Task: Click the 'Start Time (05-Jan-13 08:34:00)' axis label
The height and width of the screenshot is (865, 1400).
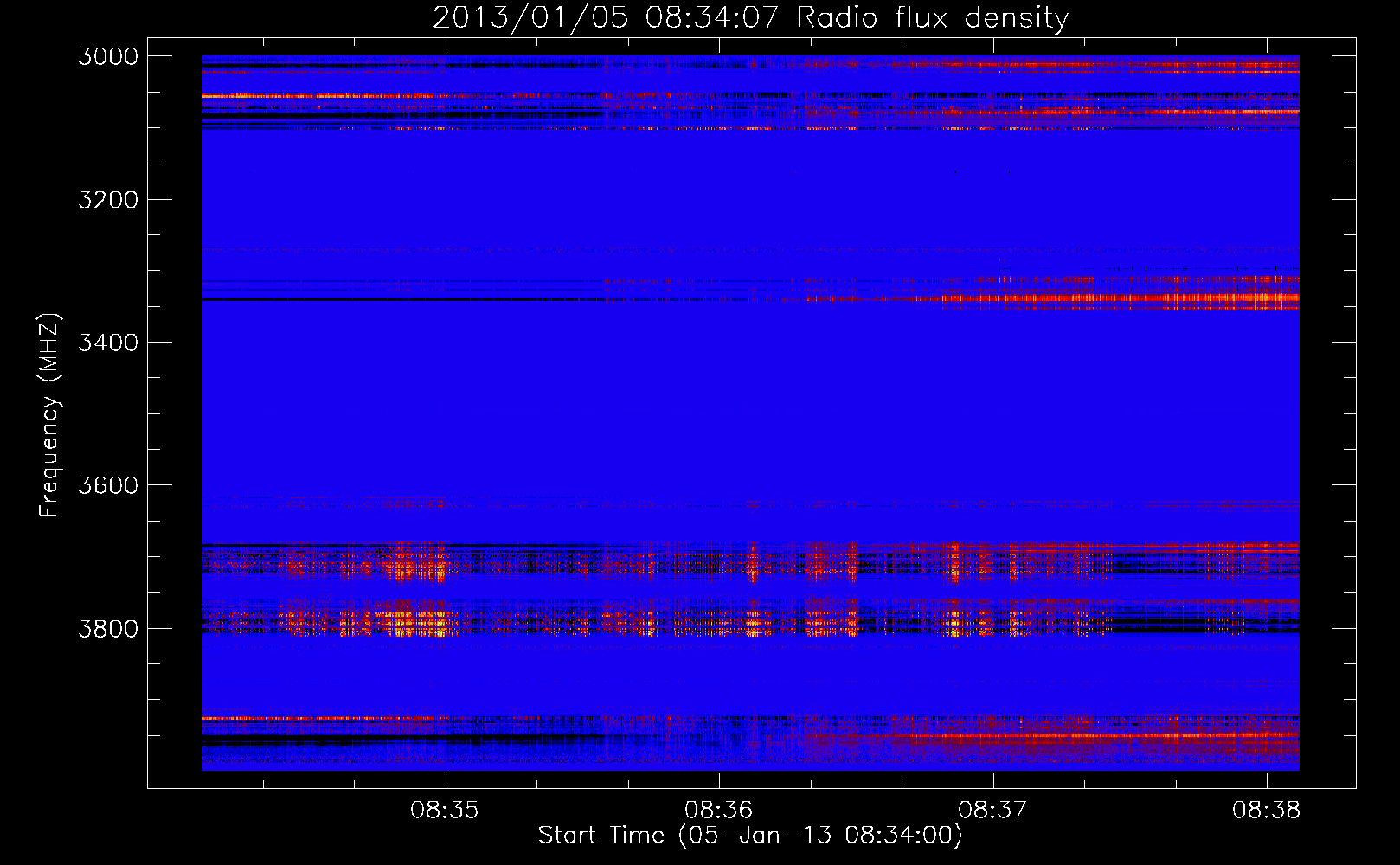Action: (x=750, y=836)
